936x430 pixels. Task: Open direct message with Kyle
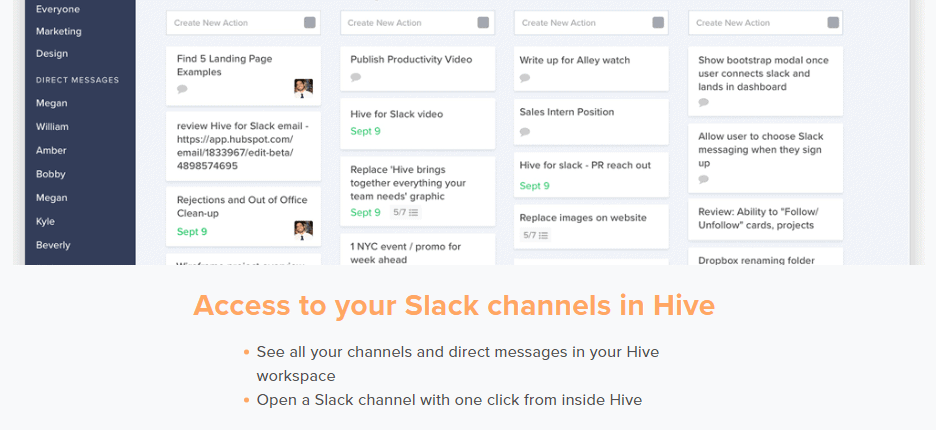(45, 221)
